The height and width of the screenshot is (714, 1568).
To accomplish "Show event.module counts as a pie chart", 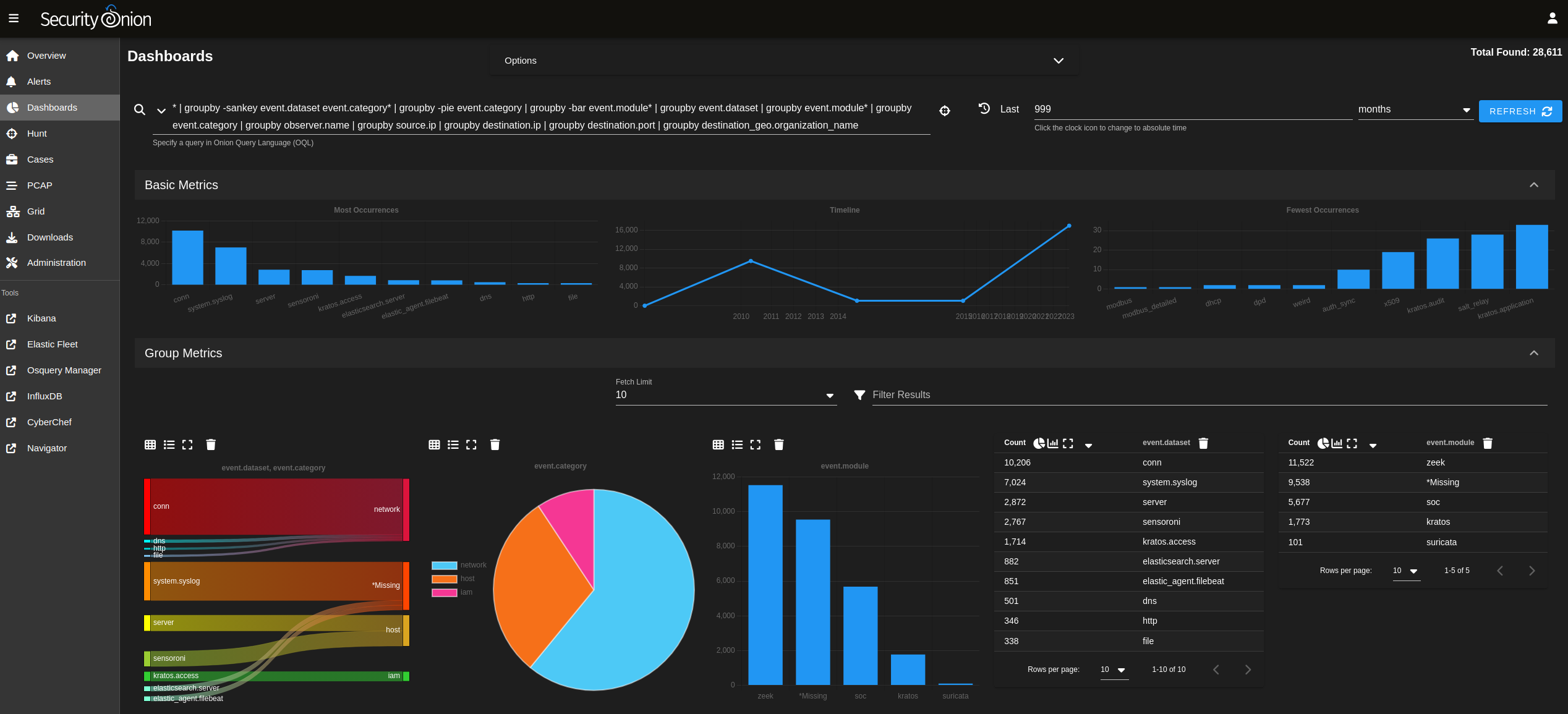I will click(x=1324, y=443).
